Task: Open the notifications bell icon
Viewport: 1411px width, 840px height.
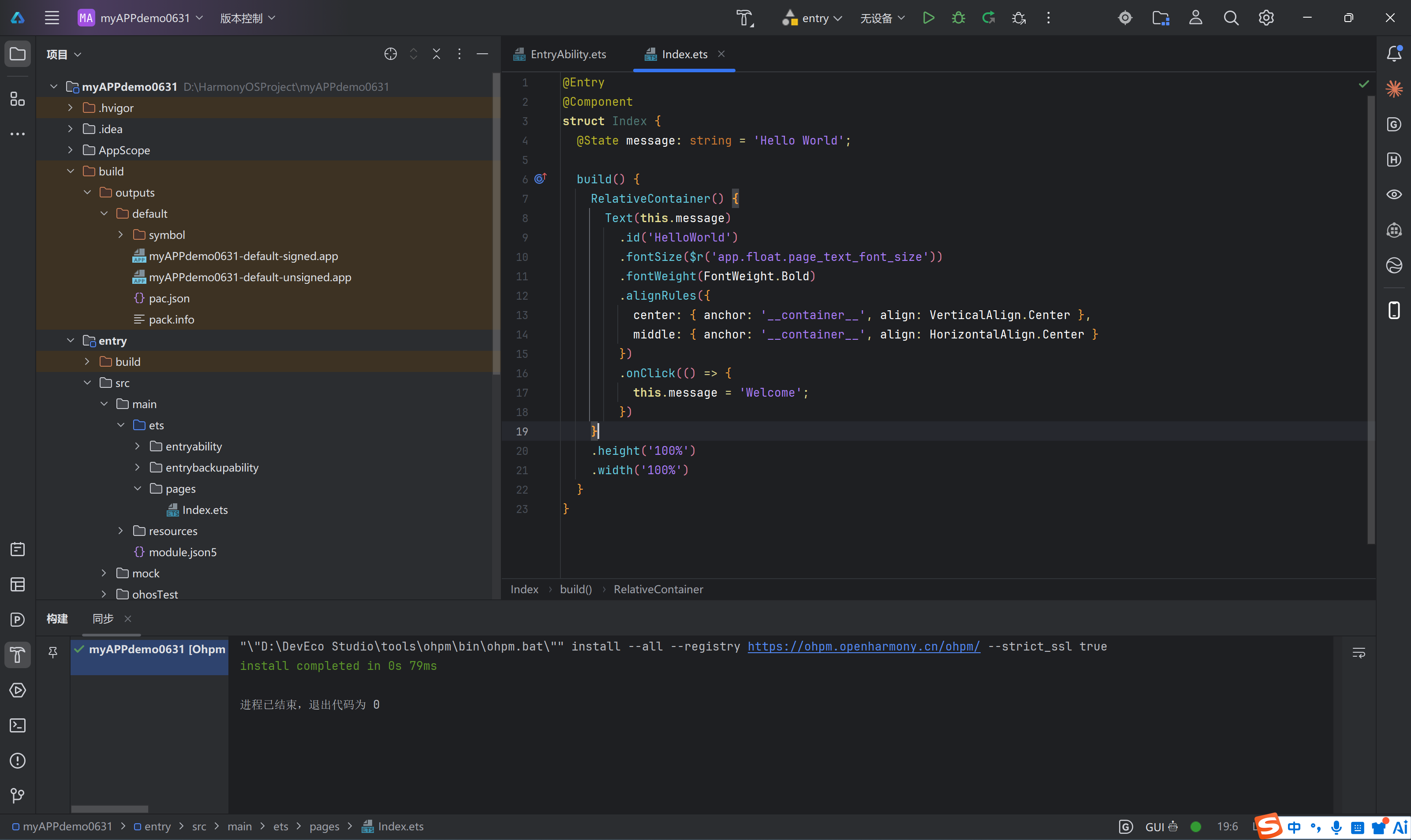Action: (x=1394, y=54)
